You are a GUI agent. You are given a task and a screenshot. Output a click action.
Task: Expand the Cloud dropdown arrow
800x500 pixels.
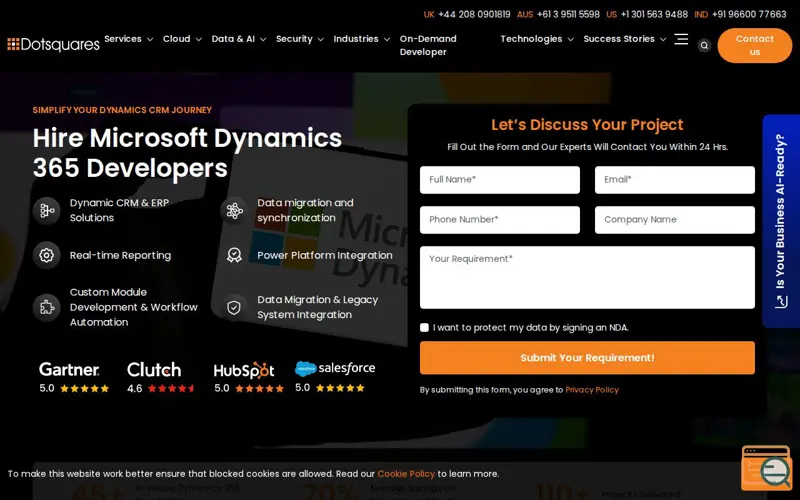(199, 39)
